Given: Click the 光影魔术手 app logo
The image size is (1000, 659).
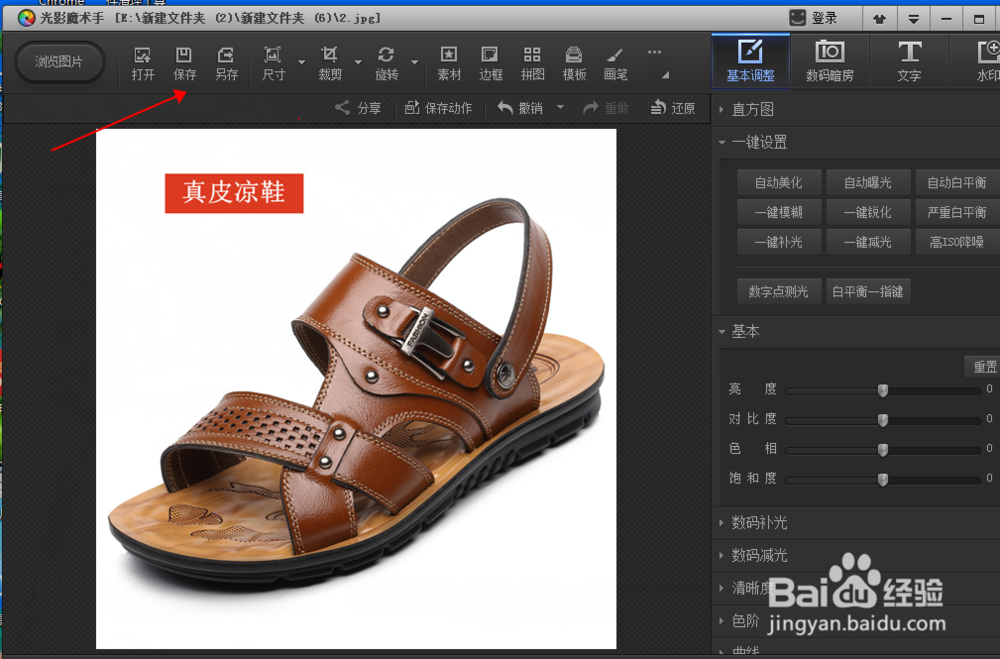Looking at the screenshot, I should coord(26,18).
